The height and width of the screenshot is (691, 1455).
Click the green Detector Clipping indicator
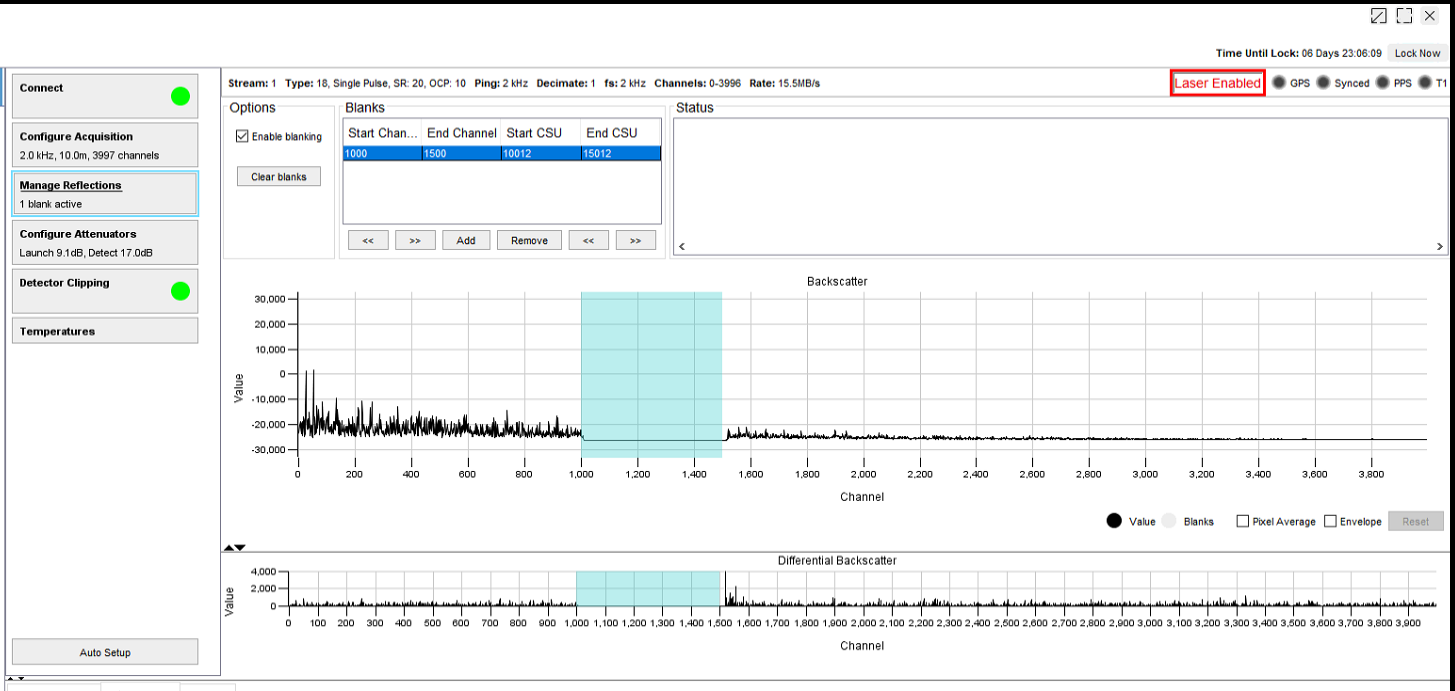180,291
